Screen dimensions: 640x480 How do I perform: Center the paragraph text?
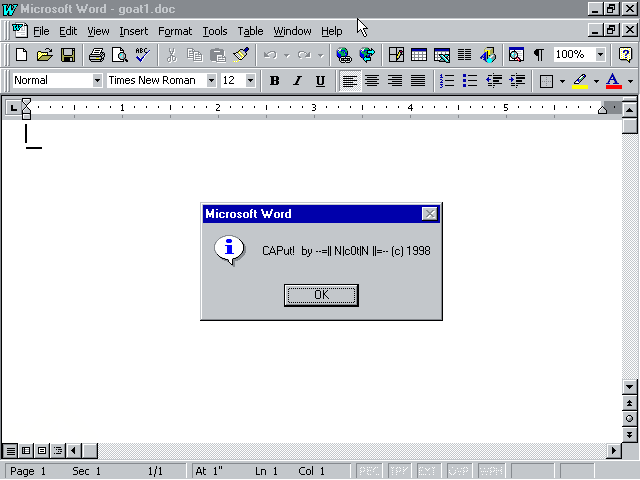[372, 81]
